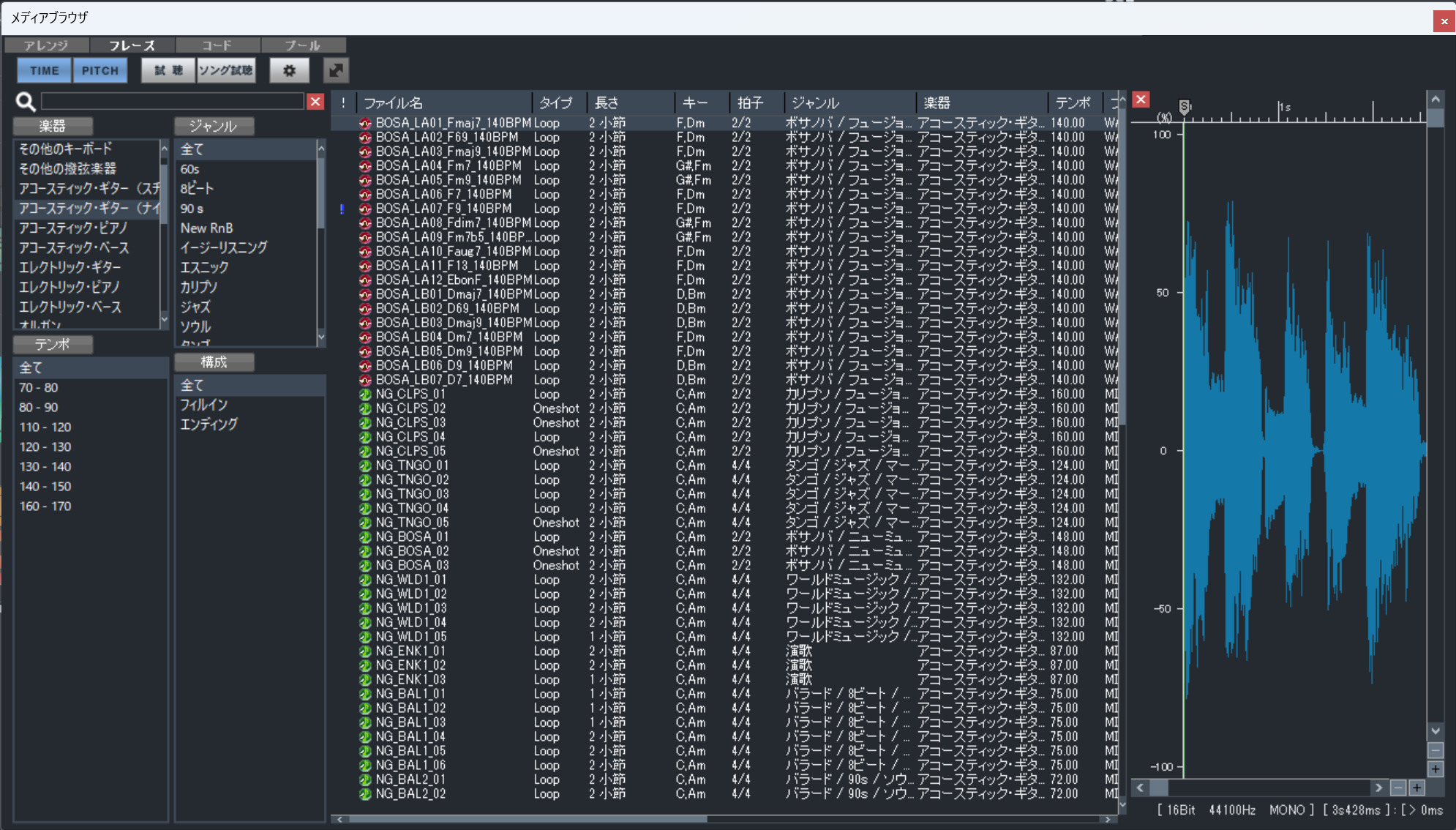Sort by ファイル名 column header

point(445,103)
